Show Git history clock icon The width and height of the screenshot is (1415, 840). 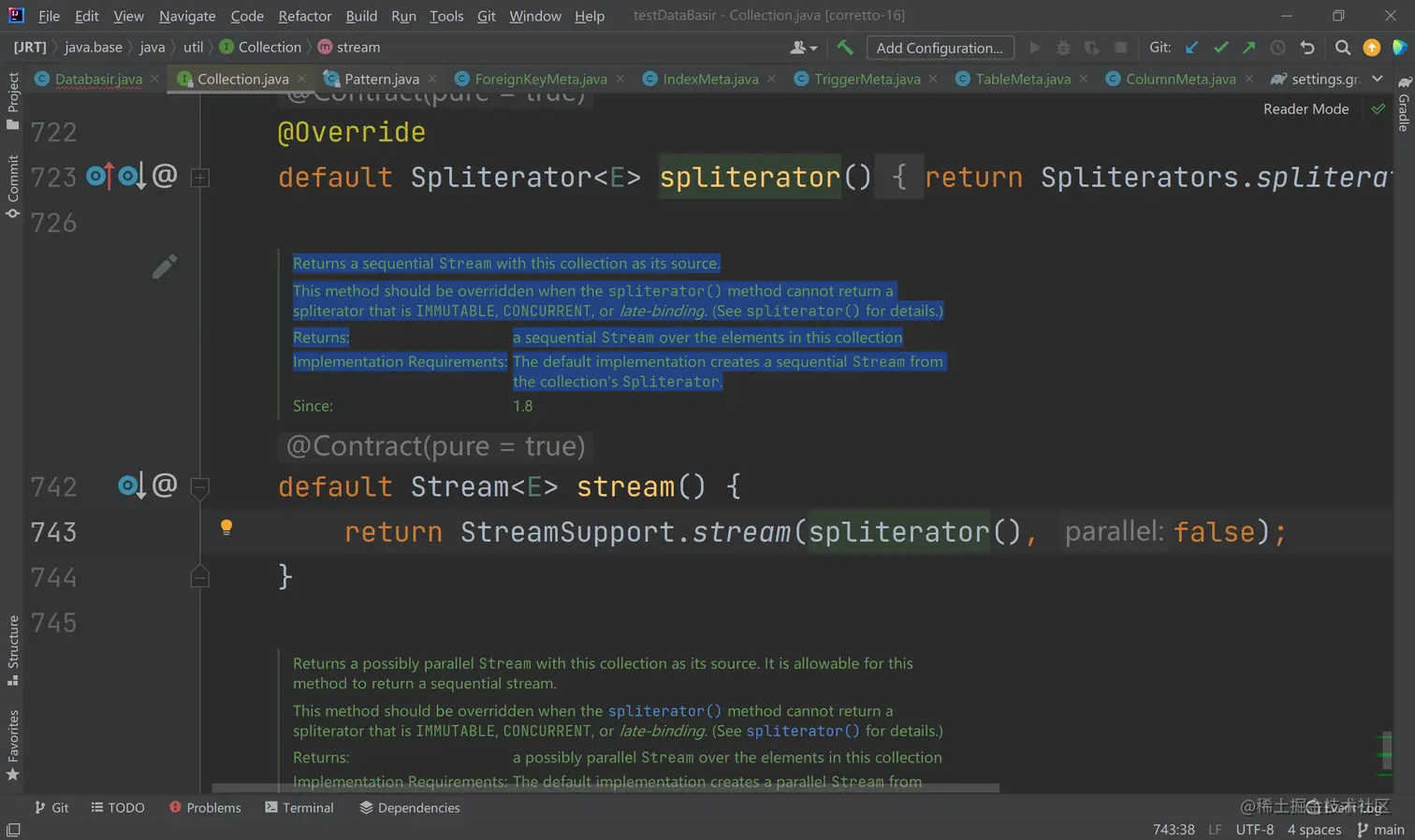(1277, 48)
